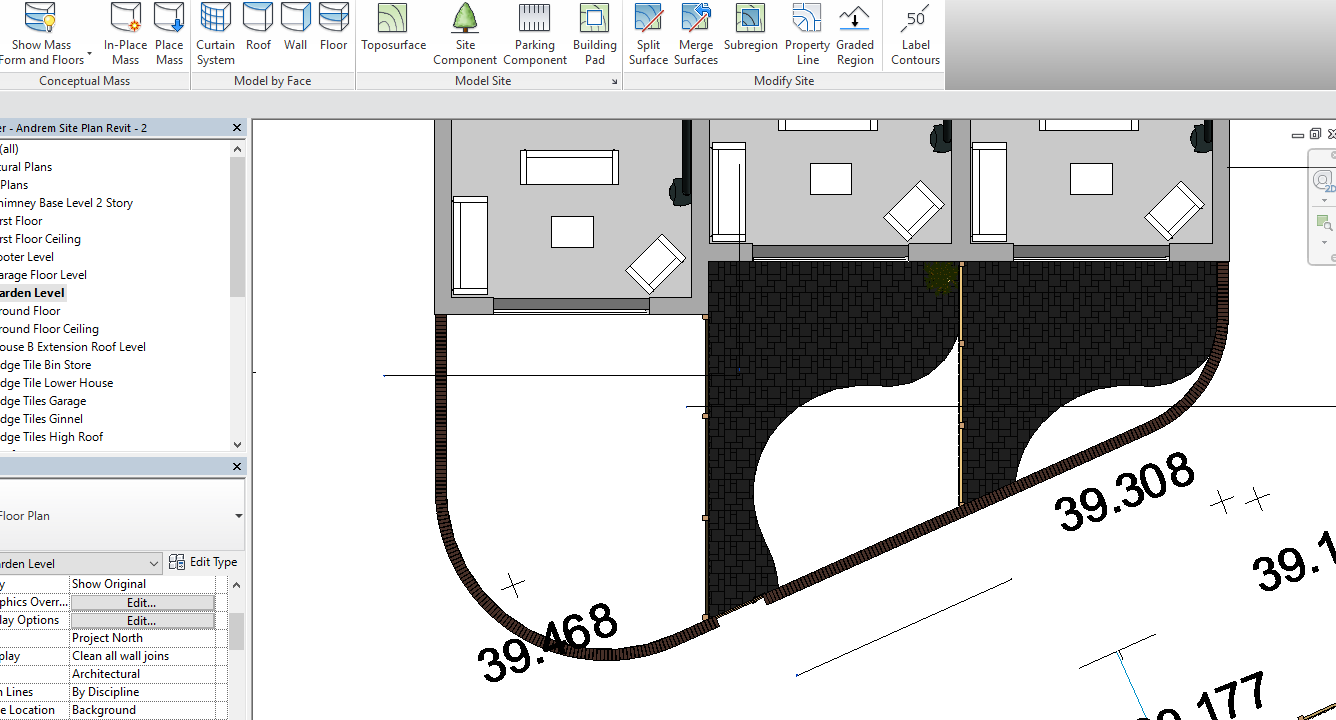Expand the zoom options dropdown arrow
Viewport: 1336px width, 720px height.
pyautogui.click(x=1325, y=241)
